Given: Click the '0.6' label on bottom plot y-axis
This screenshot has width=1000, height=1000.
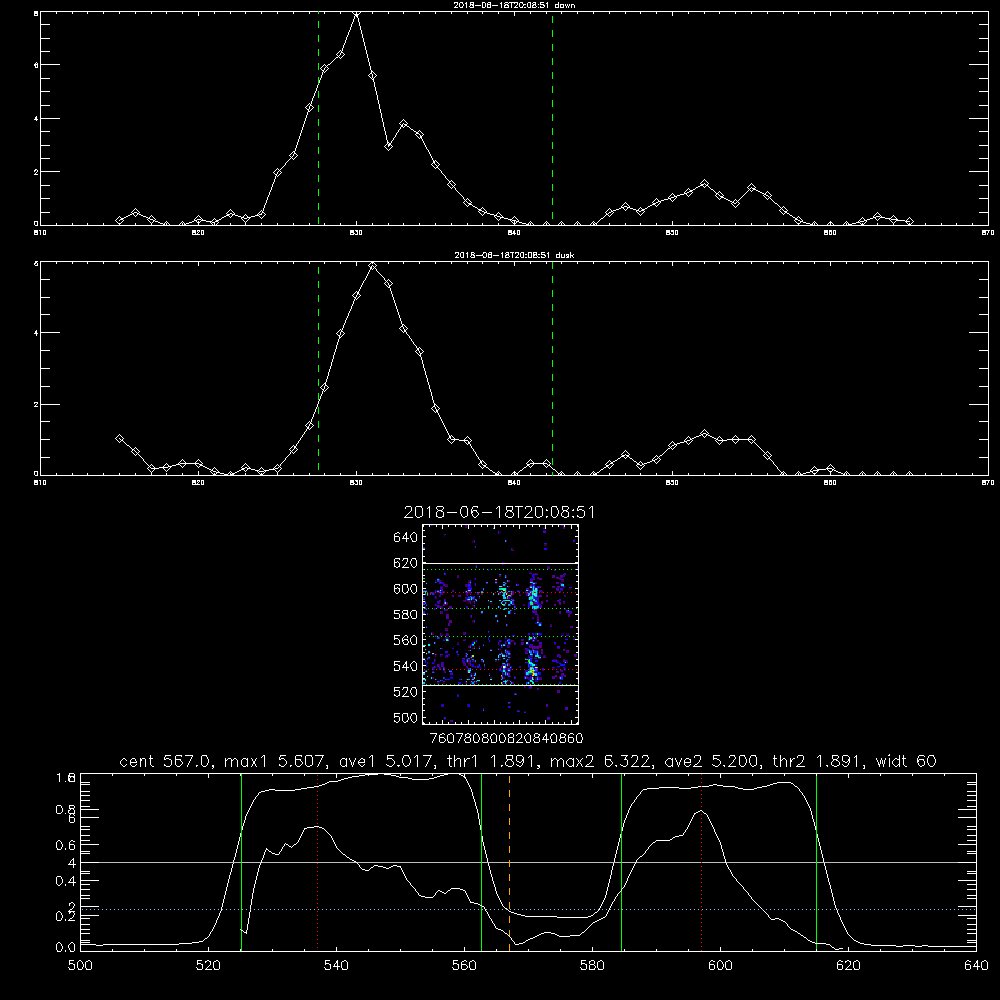Looking at the screenshot, I should coord(66,845).
